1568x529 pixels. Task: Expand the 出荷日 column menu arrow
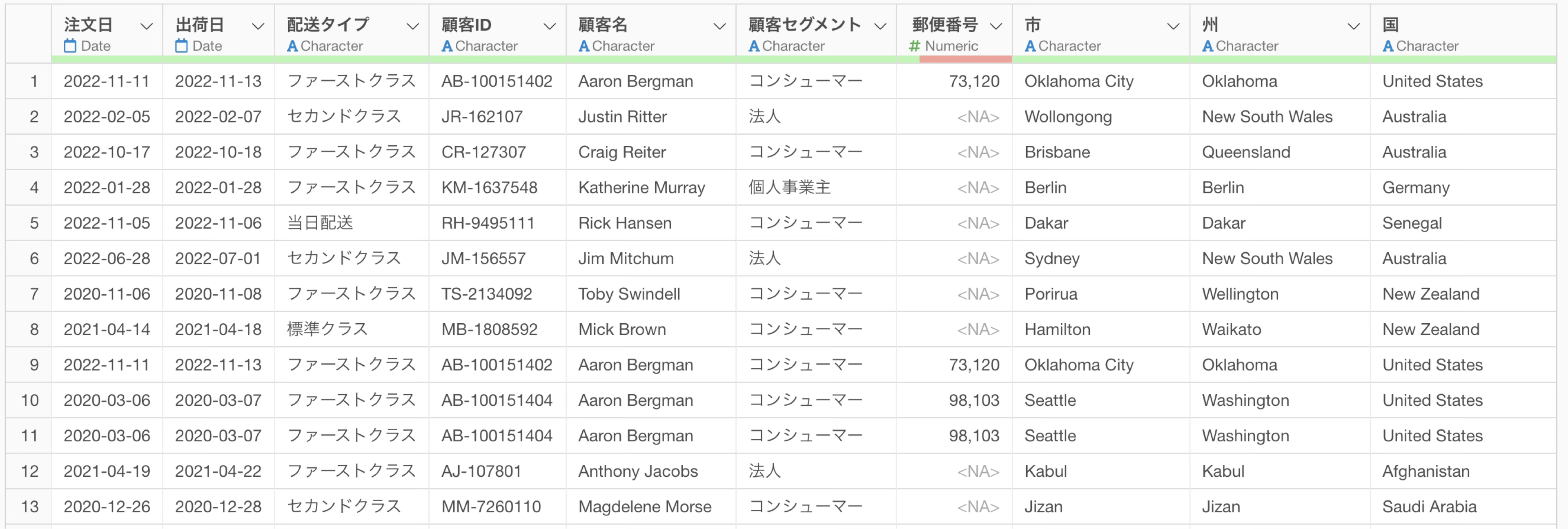point(258,26)
